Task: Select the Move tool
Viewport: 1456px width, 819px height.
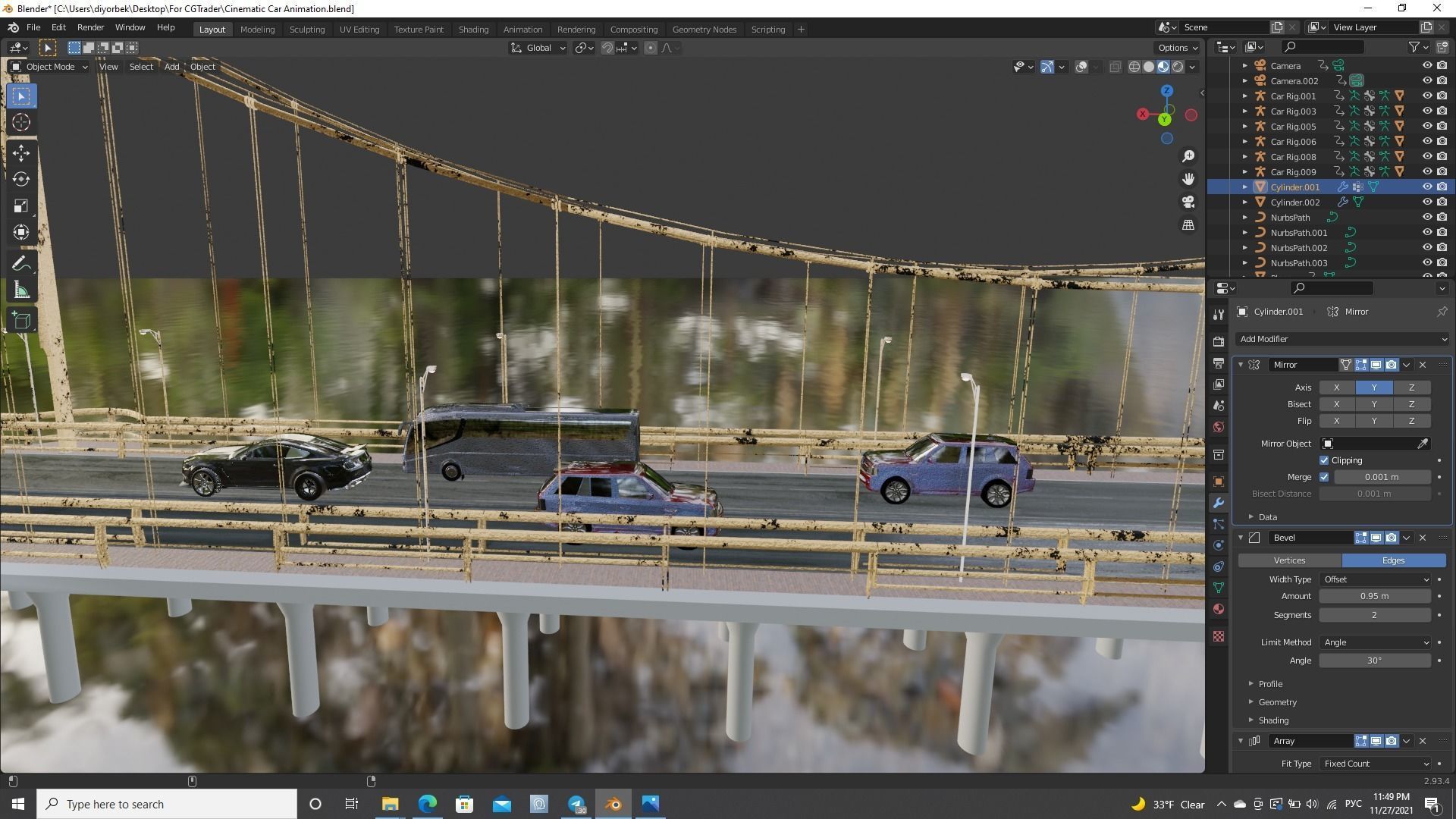Action: pyautogui.click(x=21, y=153)
